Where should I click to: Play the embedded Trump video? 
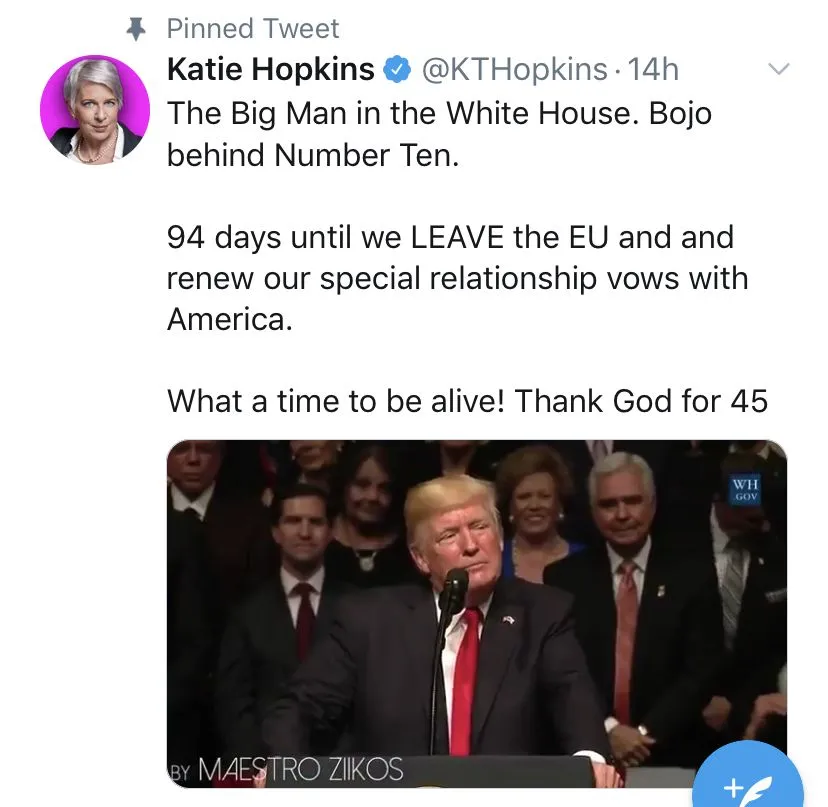477,614
